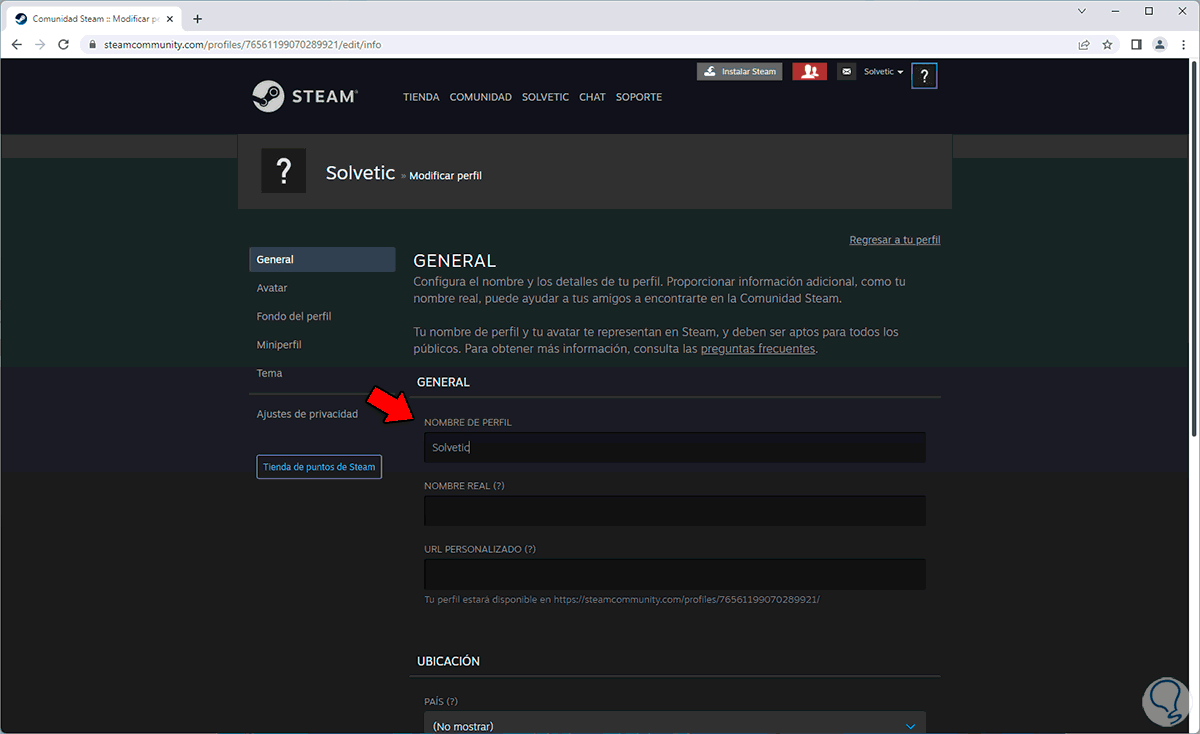Click Tienda de puntos de Steam button

319,467
